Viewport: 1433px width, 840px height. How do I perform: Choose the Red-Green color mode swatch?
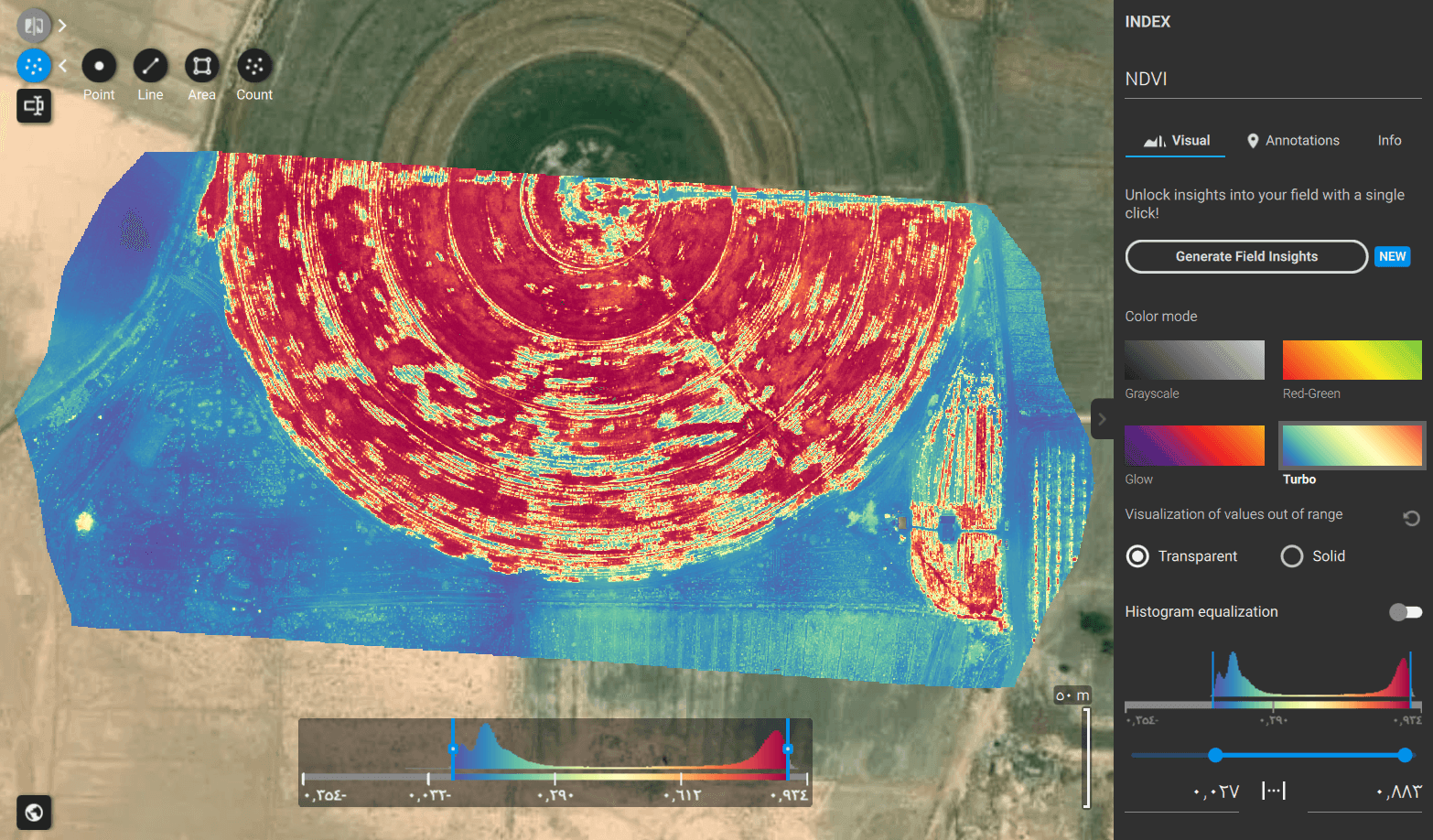1352,360
